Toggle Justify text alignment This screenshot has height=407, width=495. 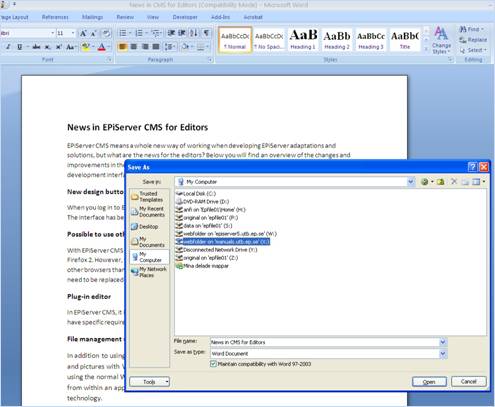(156, 47)
